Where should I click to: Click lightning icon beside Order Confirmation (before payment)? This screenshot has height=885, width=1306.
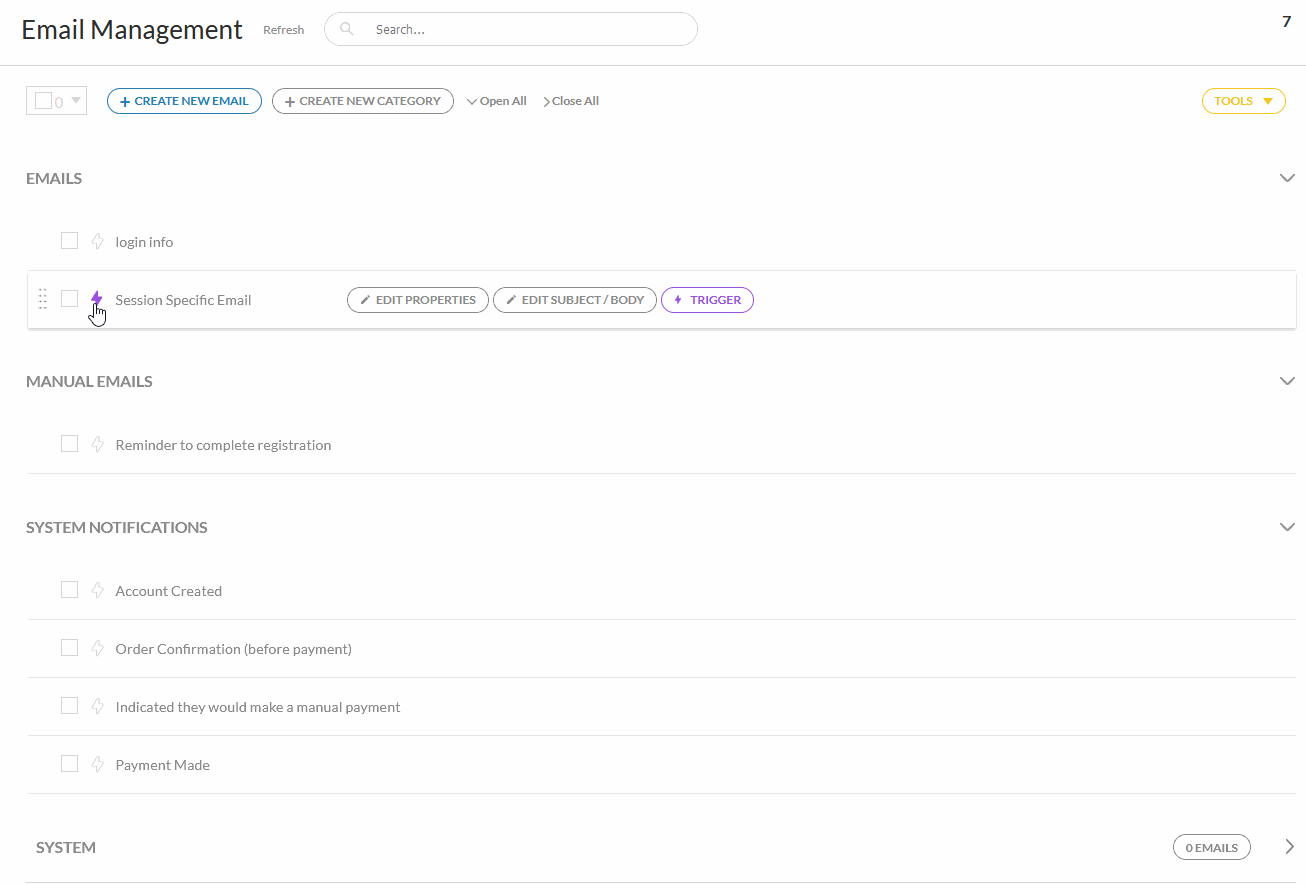pyautogui.click(x=97, y=648)
